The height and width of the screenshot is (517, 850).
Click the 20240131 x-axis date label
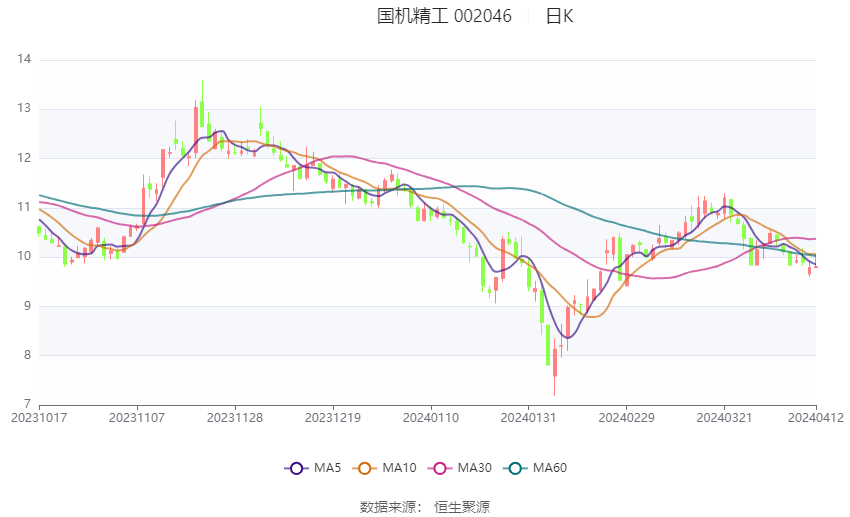pyautogui.click(x=528, y=418)
